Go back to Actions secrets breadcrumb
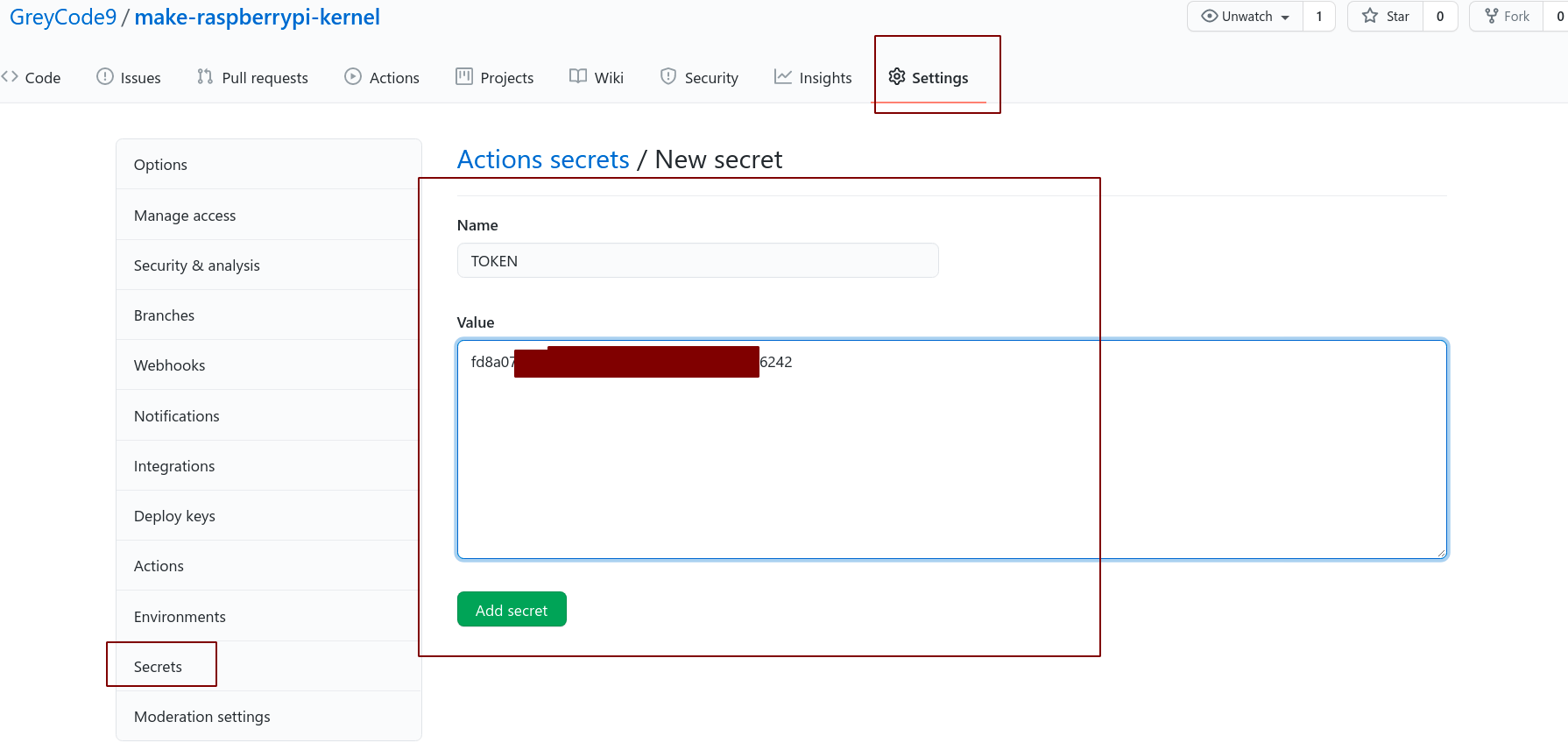Image resolution: width=1568 pixels, height=750 pixels. 543,159
